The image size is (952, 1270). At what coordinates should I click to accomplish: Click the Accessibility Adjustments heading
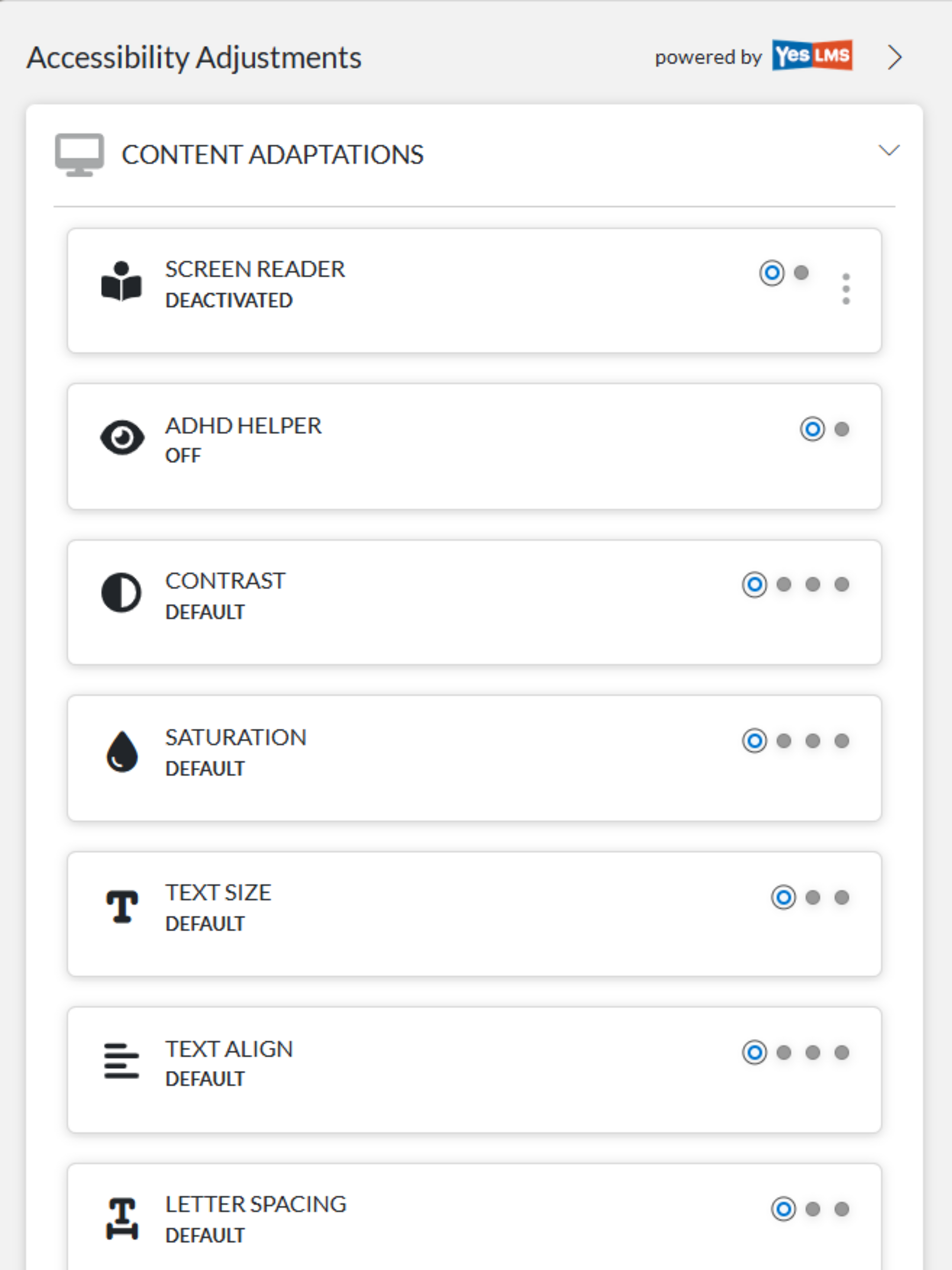pyautogui.click(x=194, y=57)
